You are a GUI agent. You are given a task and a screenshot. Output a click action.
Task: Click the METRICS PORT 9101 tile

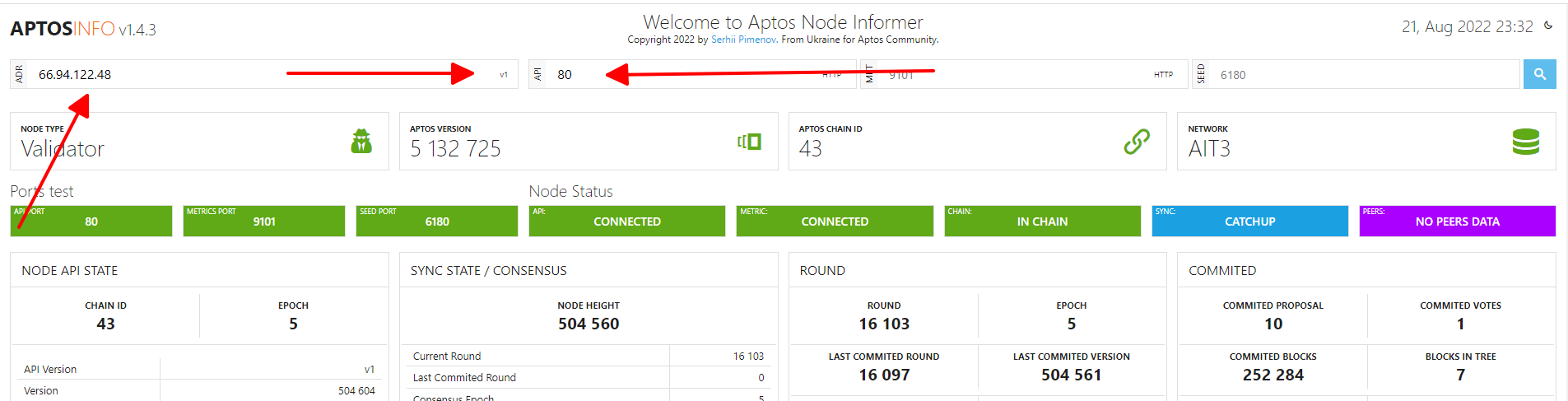pyautogui.click(x=264, y=221)
